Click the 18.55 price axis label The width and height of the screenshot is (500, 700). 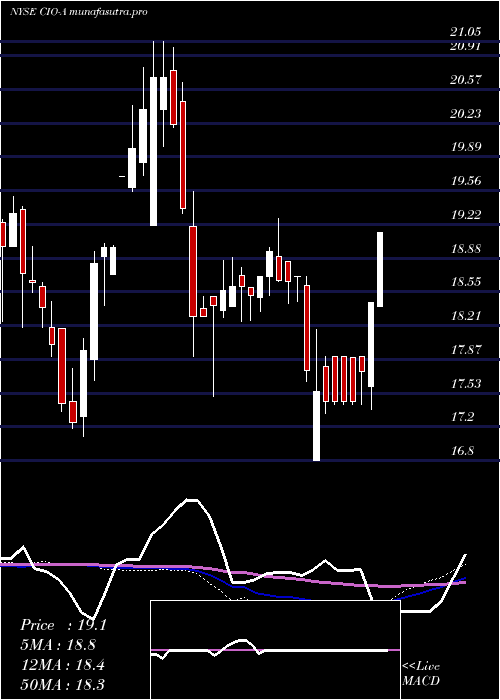click(466, 282)
